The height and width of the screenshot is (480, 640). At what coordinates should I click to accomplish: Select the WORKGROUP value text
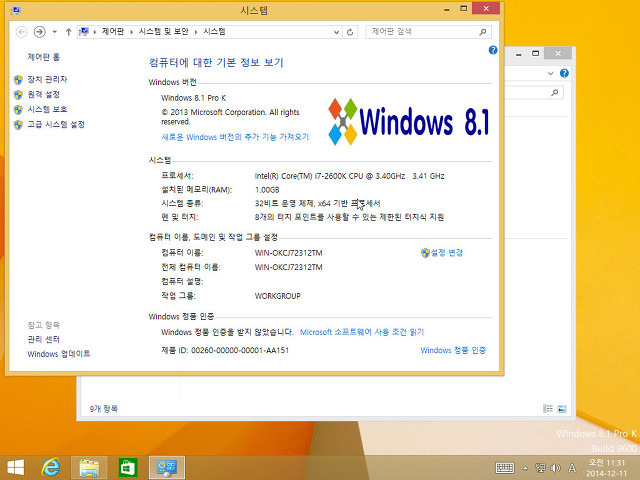(278, 296)
